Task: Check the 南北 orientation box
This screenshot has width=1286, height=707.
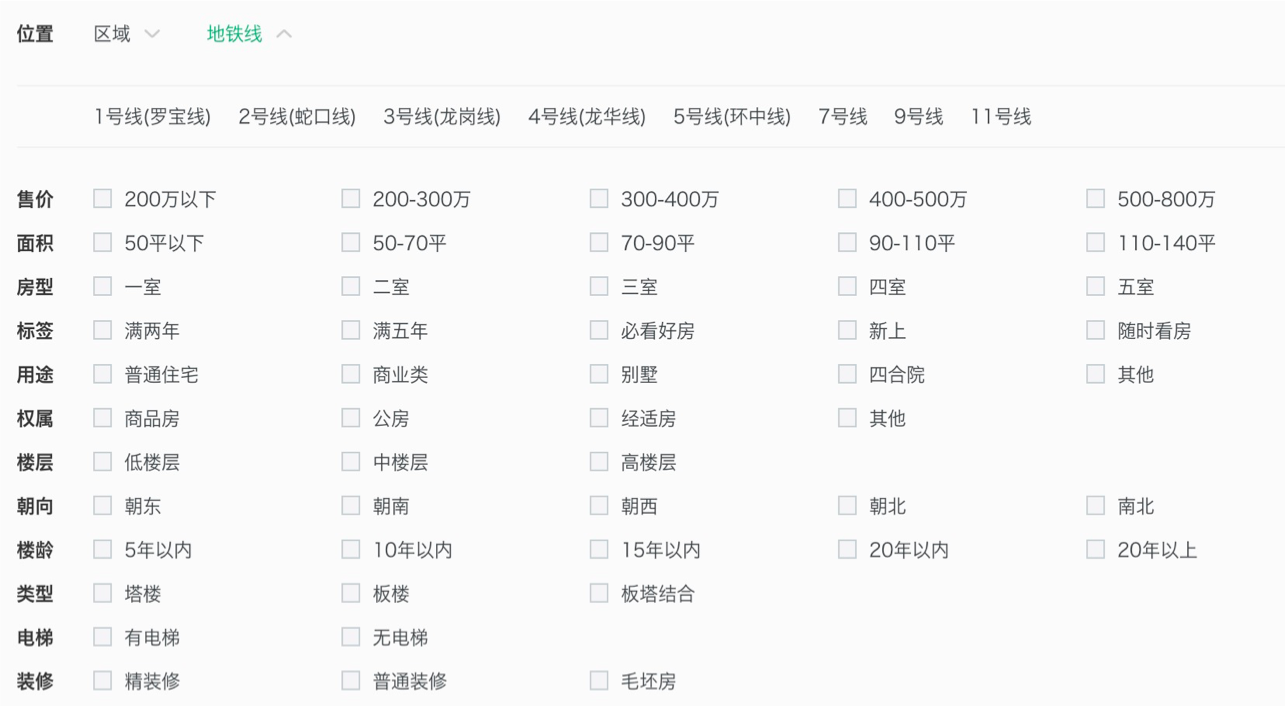Action: point(1096,506)
